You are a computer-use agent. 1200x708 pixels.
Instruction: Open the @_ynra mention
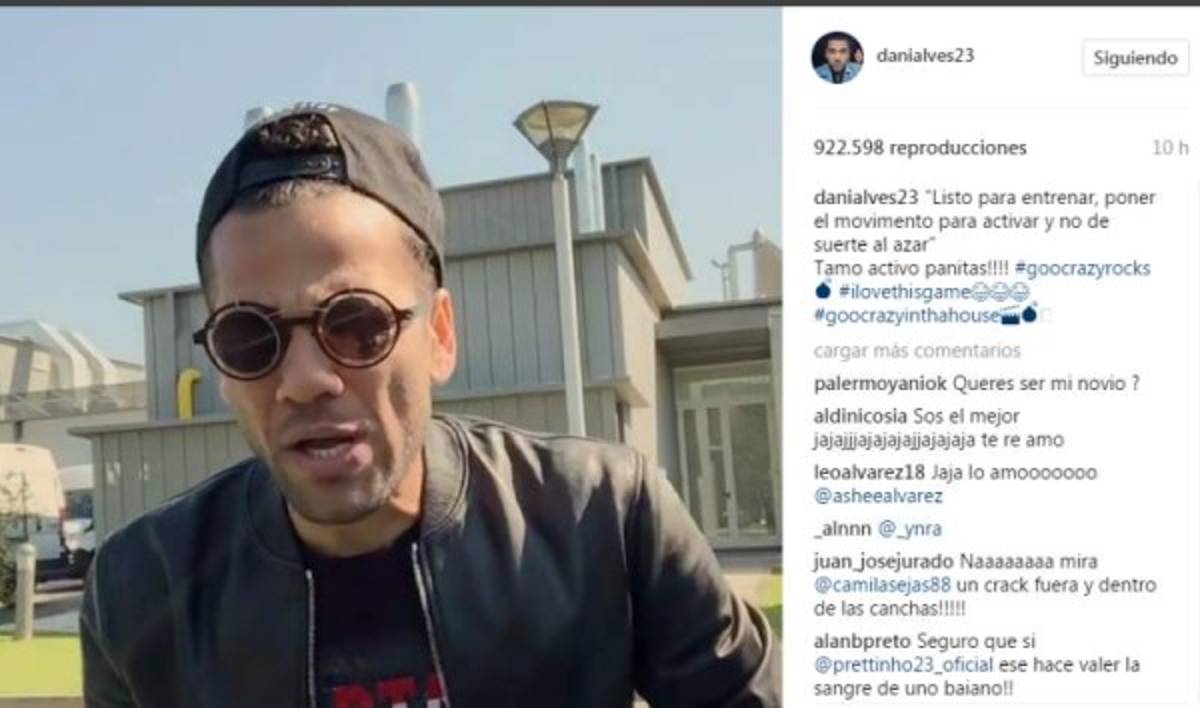point(909,529)
